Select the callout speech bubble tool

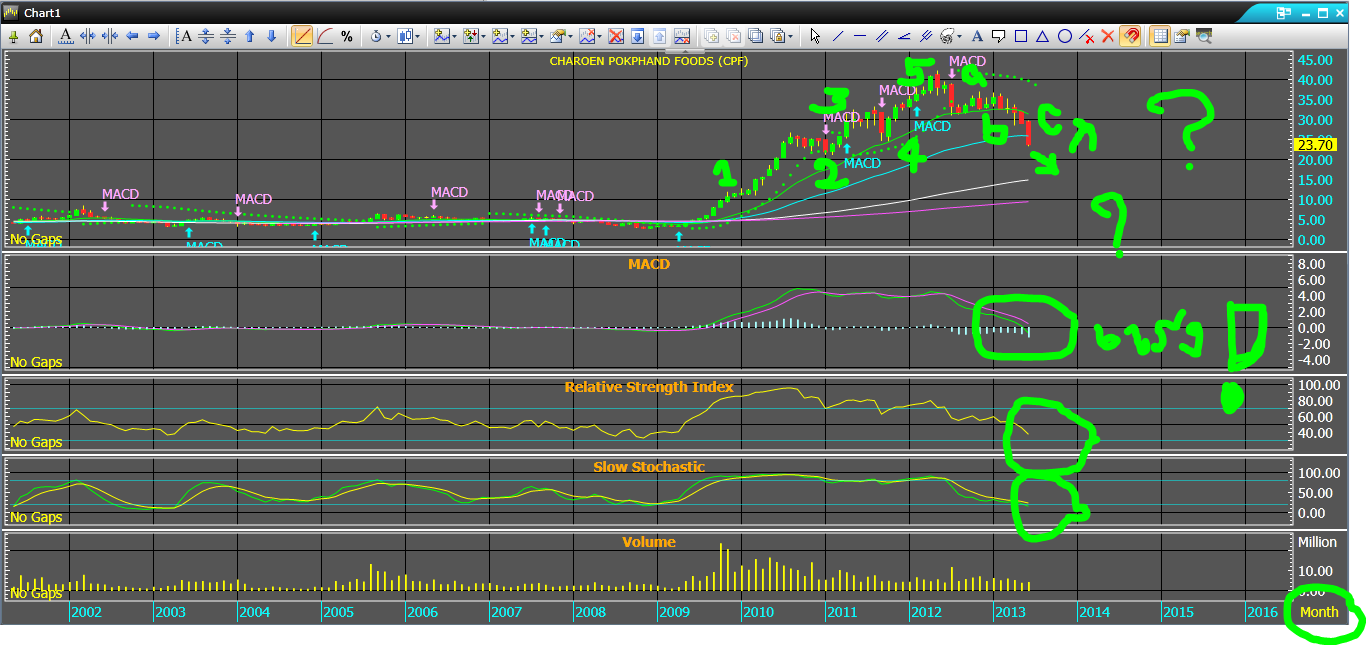pyautogui.click(x=998, y=36)
